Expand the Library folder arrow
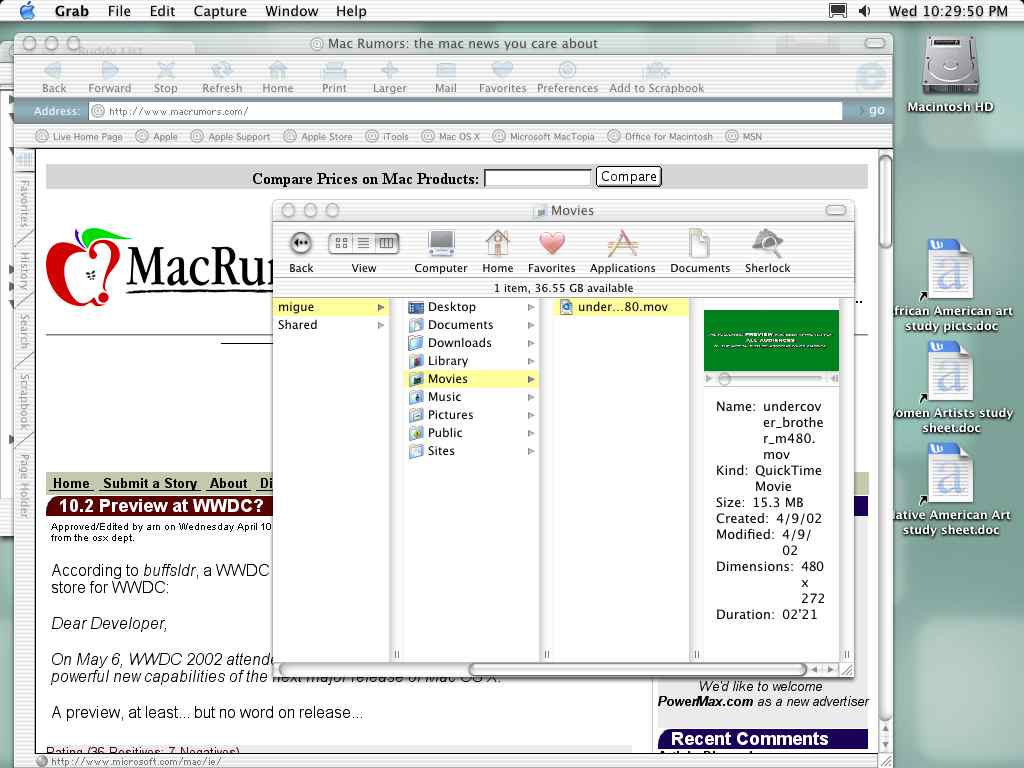The width and height of the screenshot is (1024, 768). pos(531,360)
